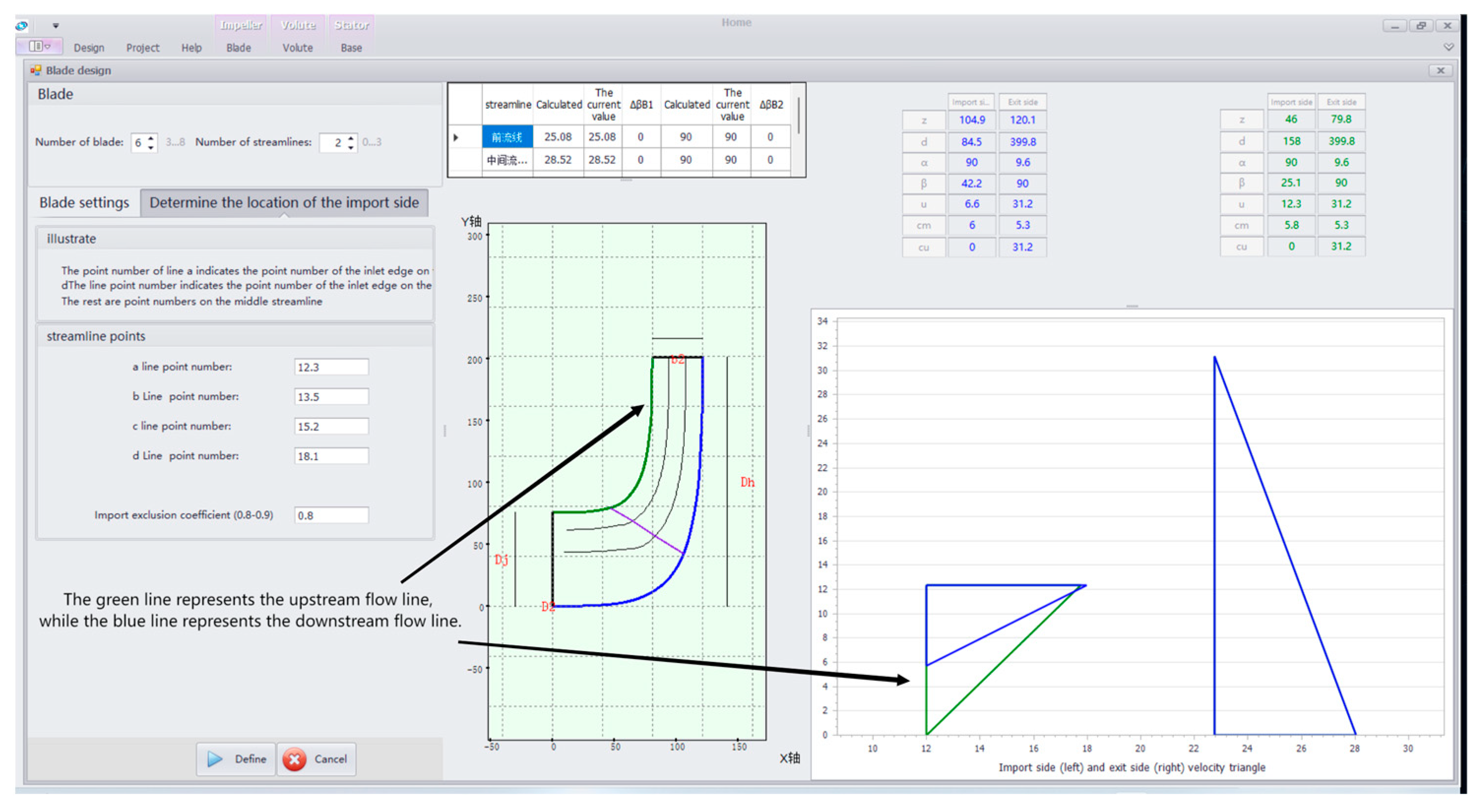This screenshot has height=812, width=1482.
Task: Collapse the ribbon using the chevron at right
Action: [1448, 47]
